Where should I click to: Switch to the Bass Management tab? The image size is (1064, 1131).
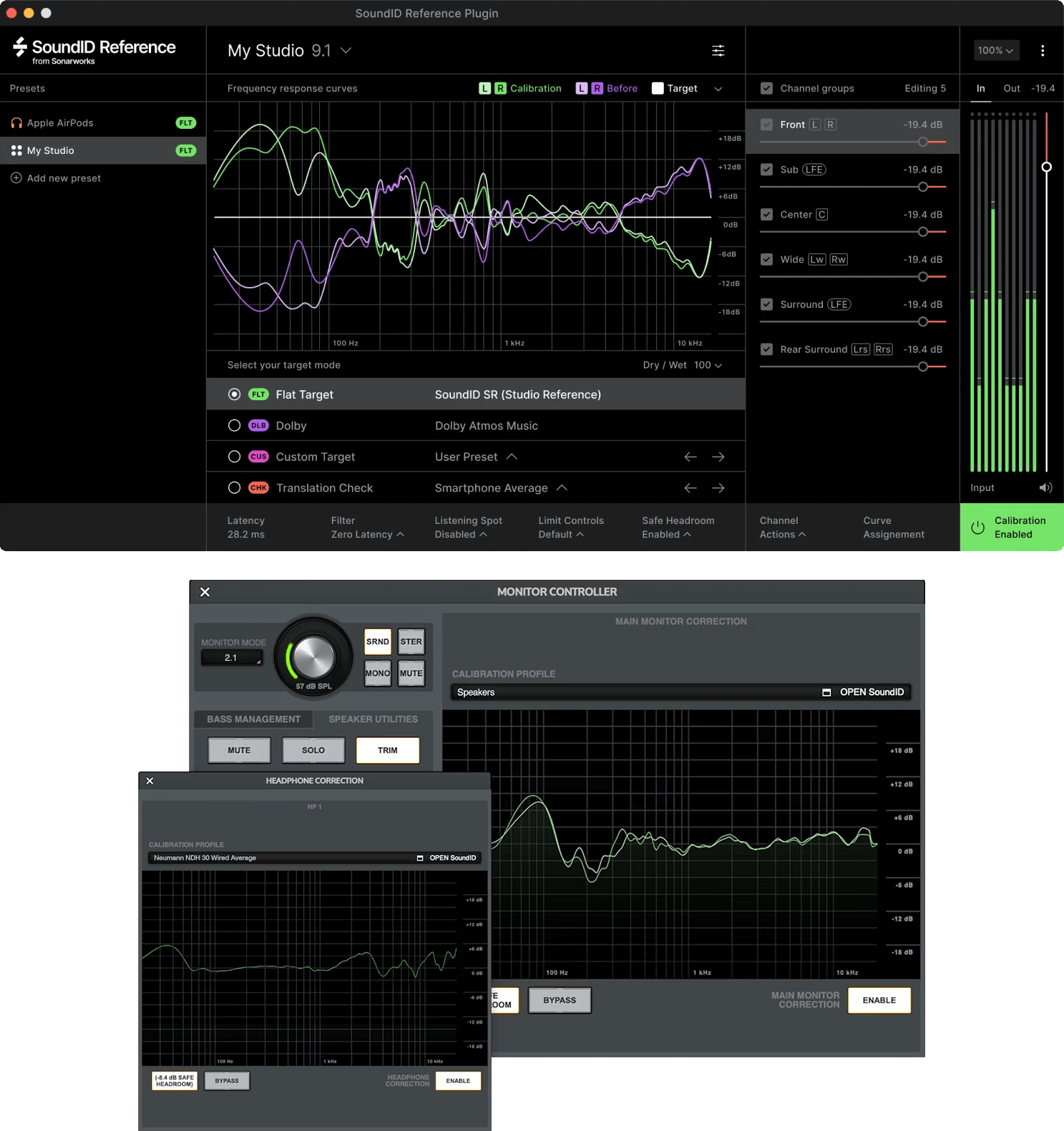253,719
